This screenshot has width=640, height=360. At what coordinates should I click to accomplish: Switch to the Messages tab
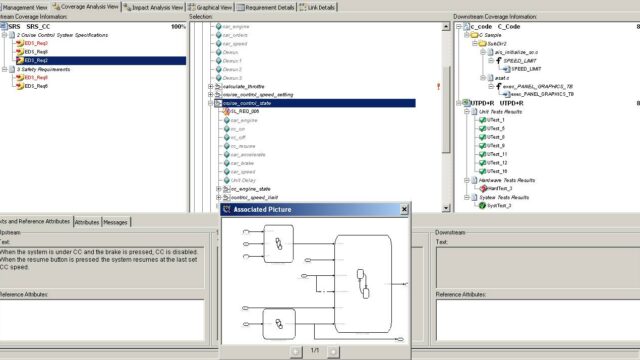(116, 222)
